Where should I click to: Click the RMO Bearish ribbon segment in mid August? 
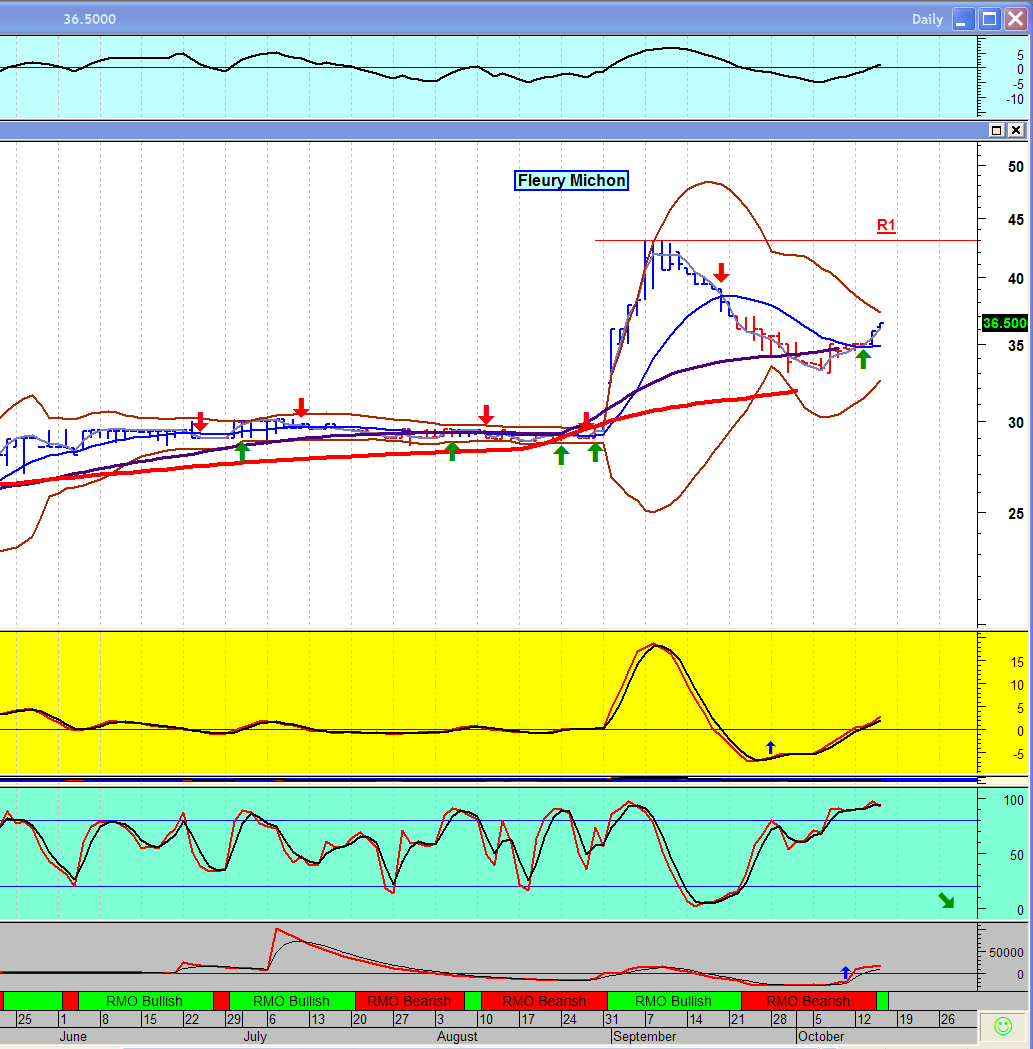[x=544, y=1001]
